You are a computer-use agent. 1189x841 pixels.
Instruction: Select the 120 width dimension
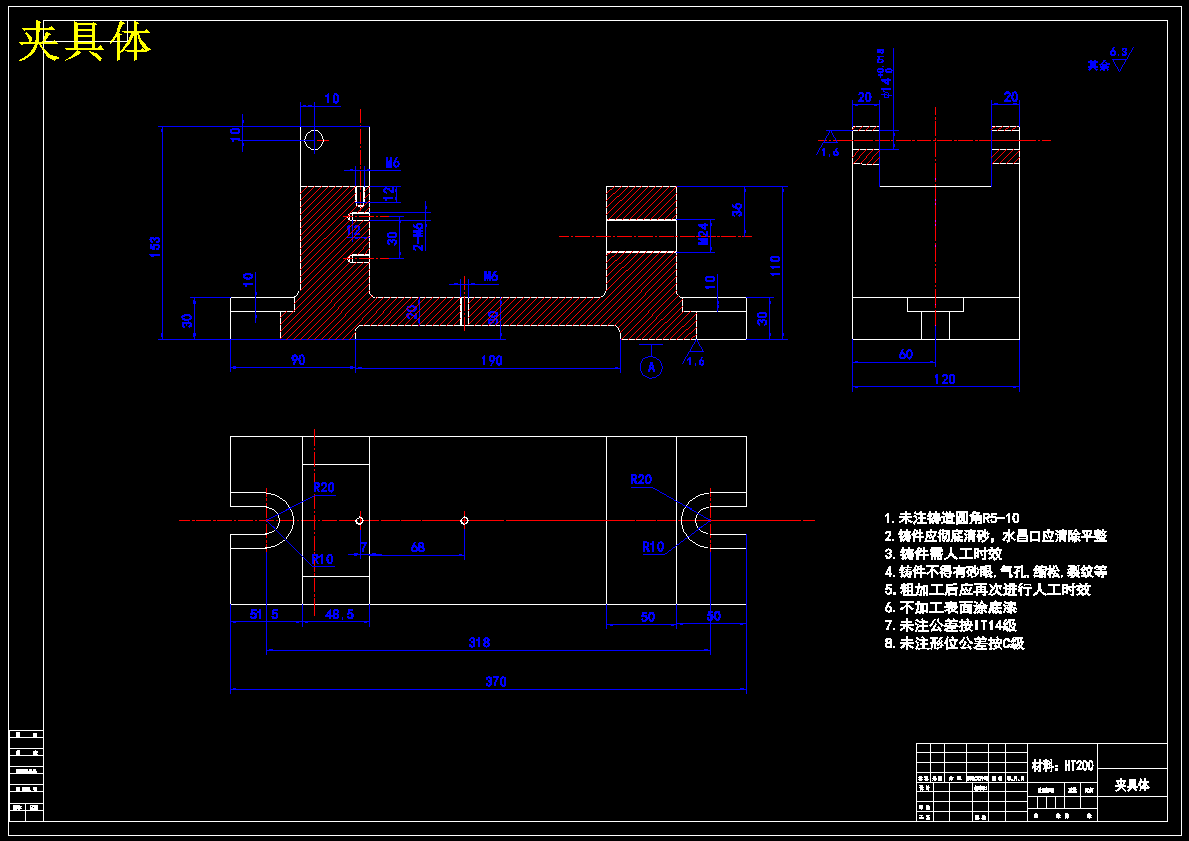pyautogui.click(x=944, y=379)
